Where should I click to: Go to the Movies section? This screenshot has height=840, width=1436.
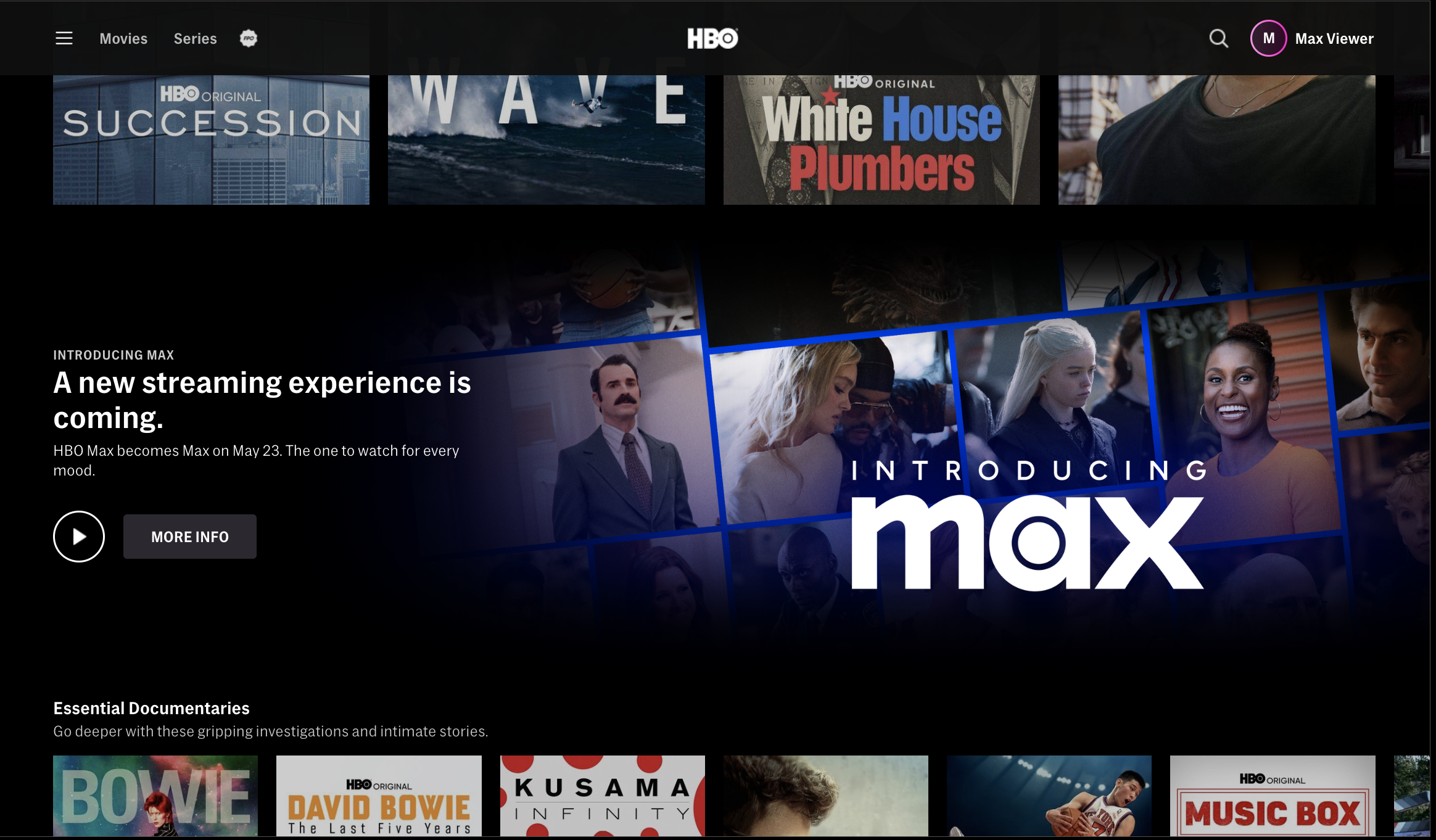tap(123, 38)
